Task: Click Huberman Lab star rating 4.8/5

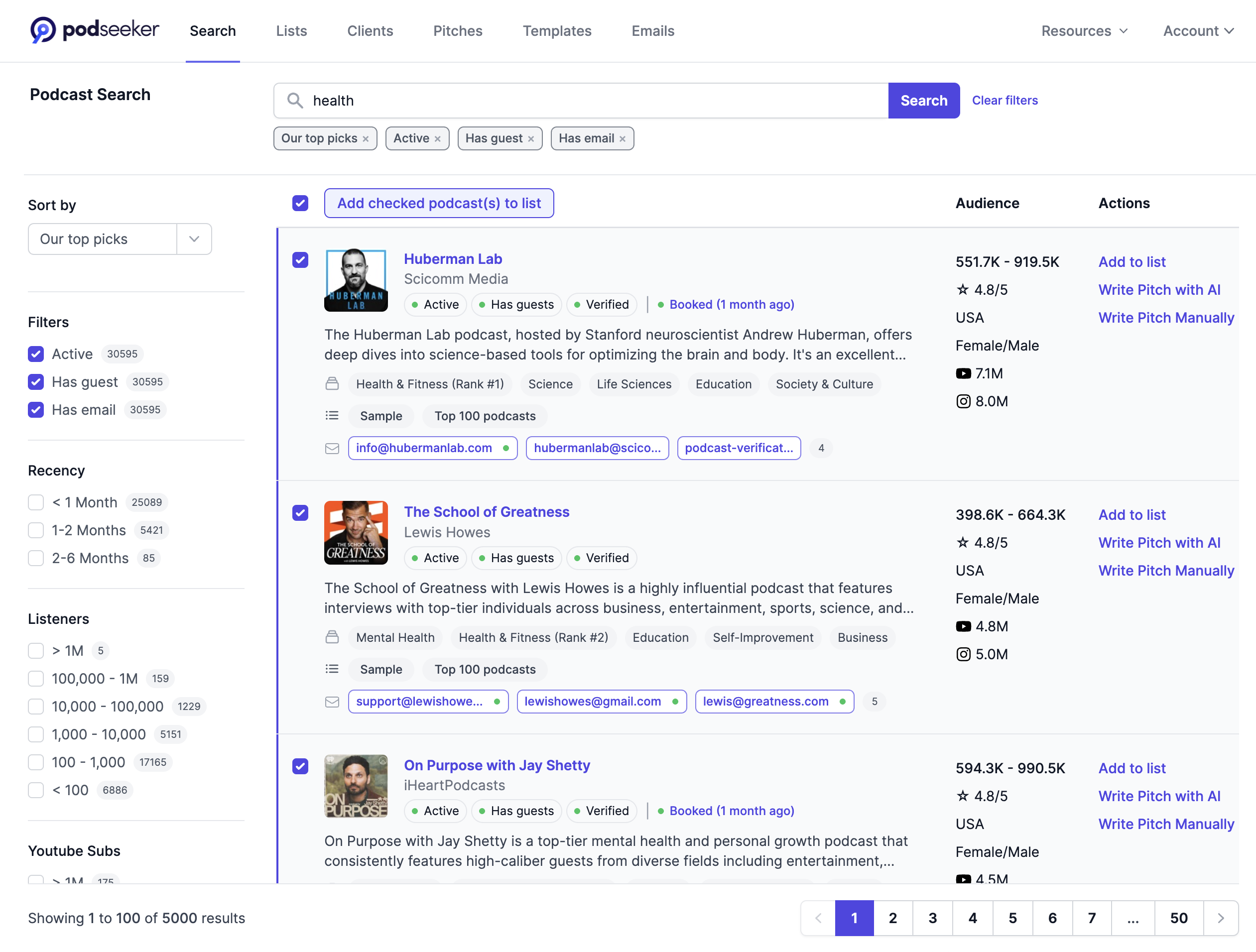Action: pos(982,289)
